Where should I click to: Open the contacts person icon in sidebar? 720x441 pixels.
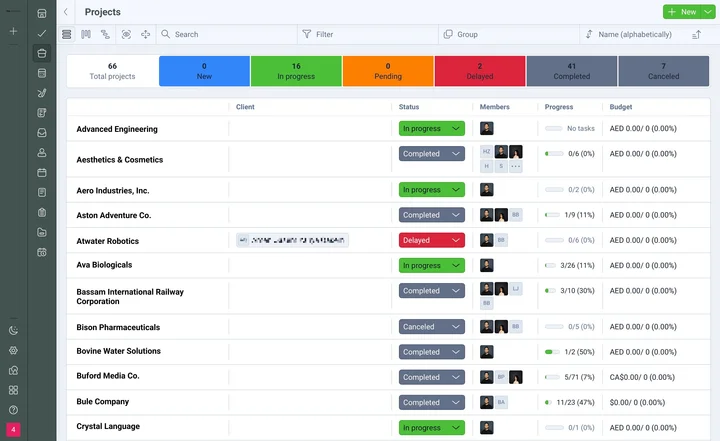pos(42,152)
